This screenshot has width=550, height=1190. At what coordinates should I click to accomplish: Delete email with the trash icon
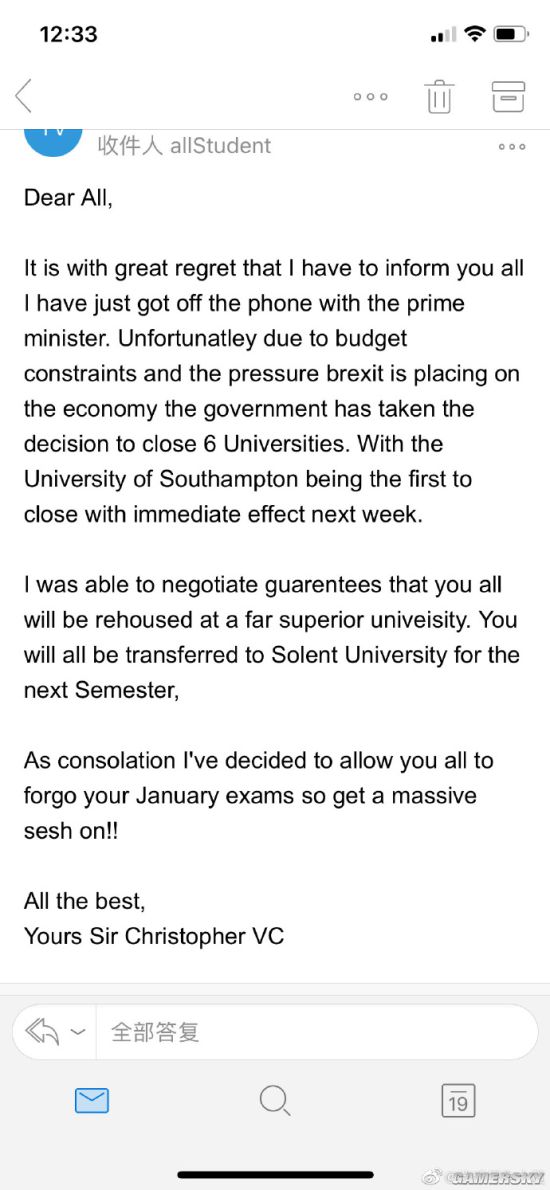point(439,96)
